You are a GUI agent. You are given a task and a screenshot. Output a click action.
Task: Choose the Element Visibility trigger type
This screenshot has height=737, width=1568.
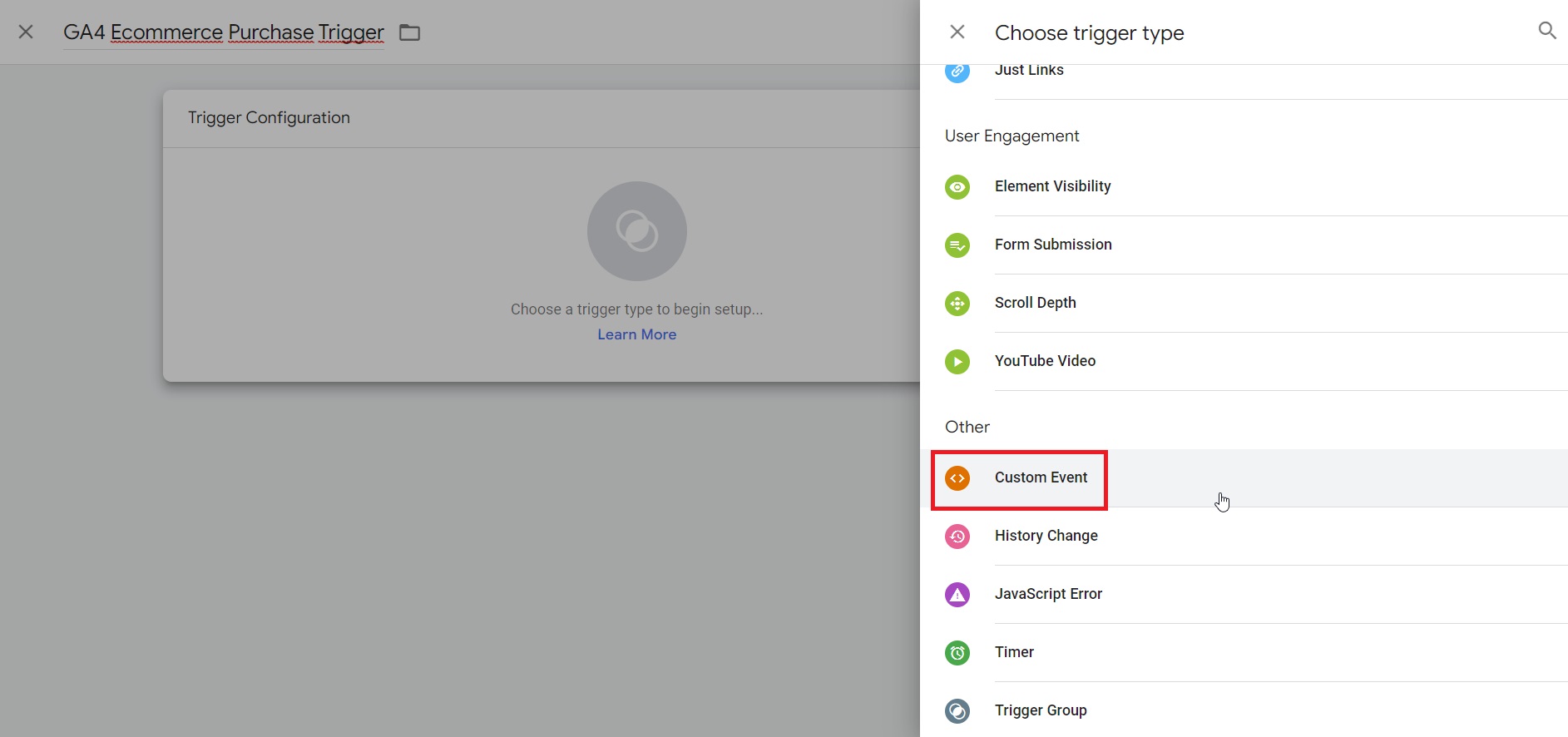tap(1052, 186)
